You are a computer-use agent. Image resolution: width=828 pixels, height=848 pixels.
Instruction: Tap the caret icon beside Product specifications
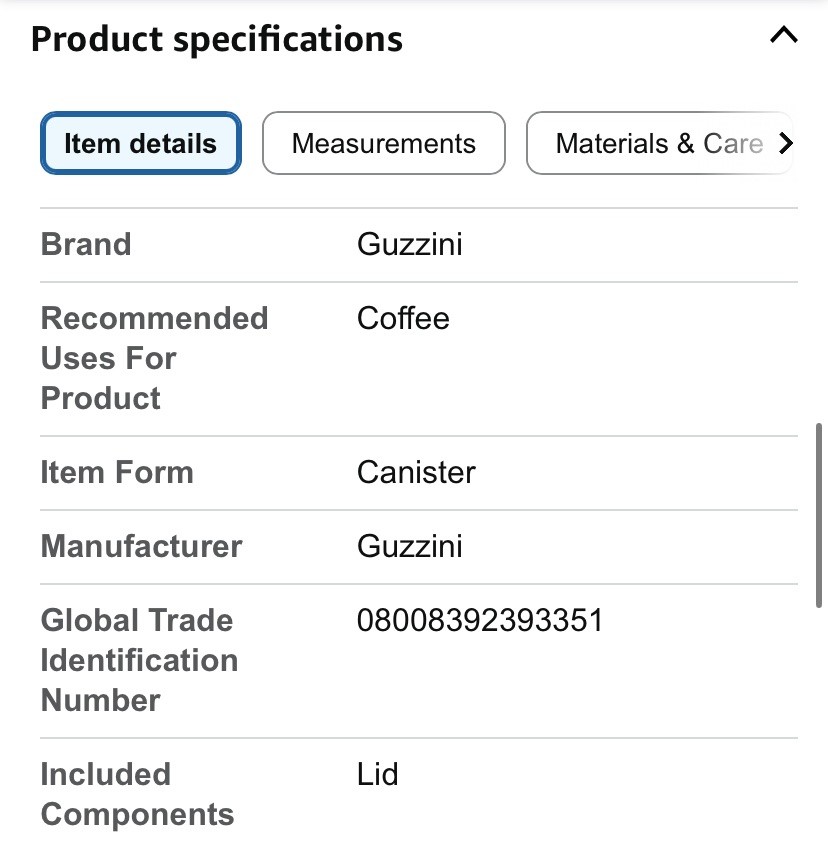click(783, 35)
